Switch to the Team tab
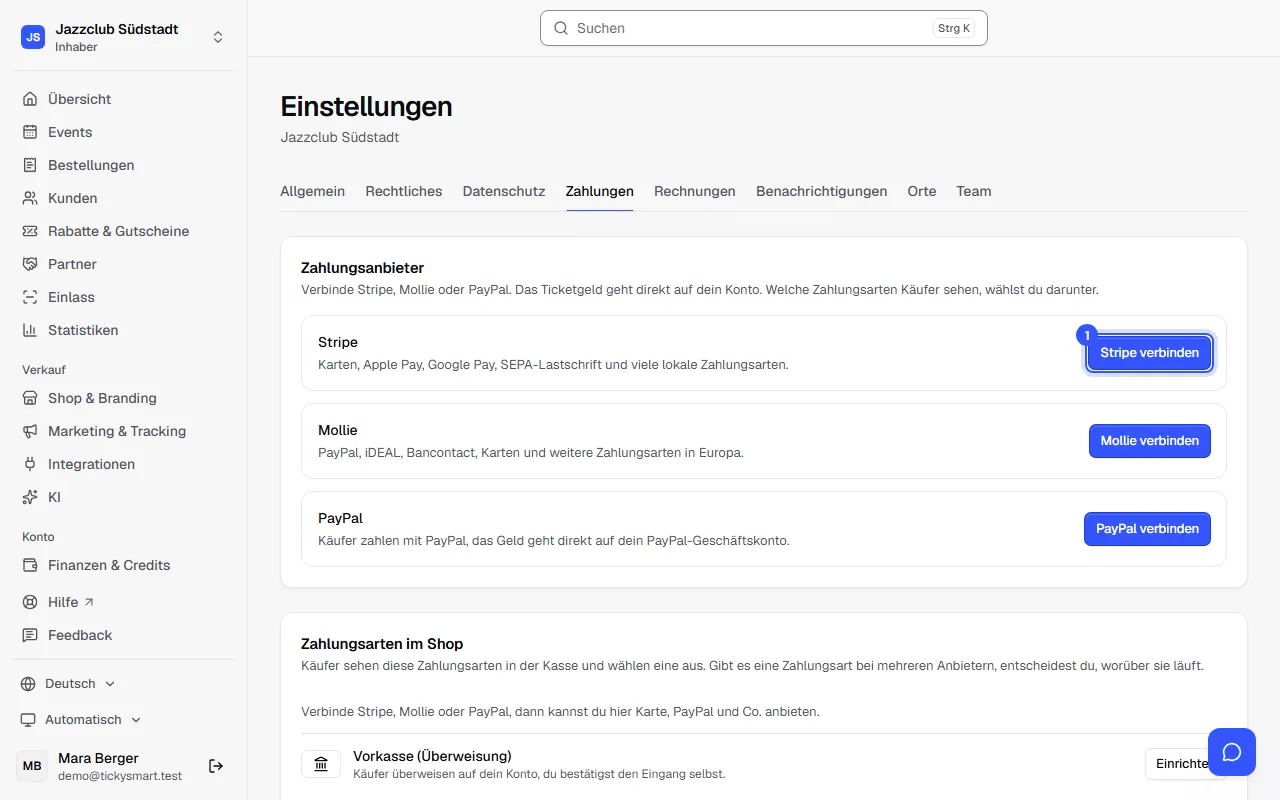Viewport: 1280px width, 800px height. pyautogui.click(x=974, y=191)
